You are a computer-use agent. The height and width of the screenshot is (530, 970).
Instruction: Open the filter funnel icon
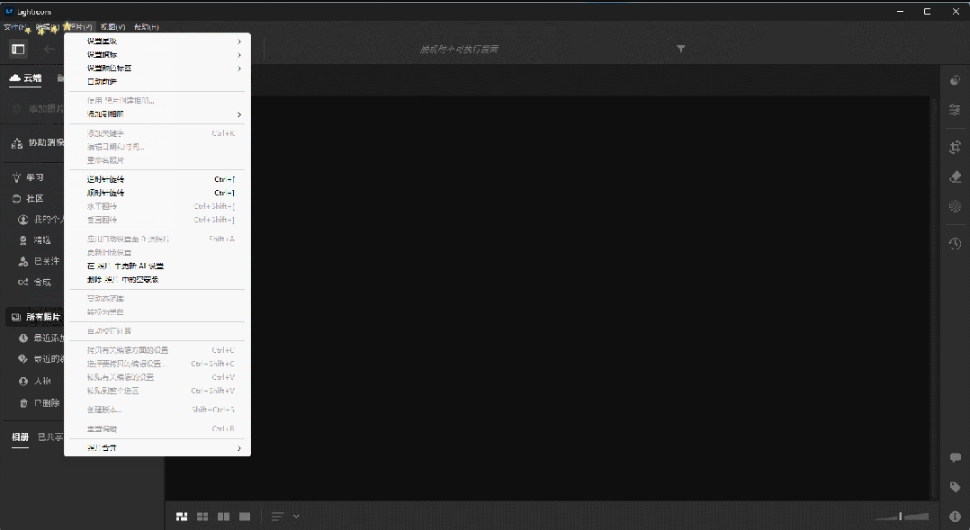[x=680, y=49]
